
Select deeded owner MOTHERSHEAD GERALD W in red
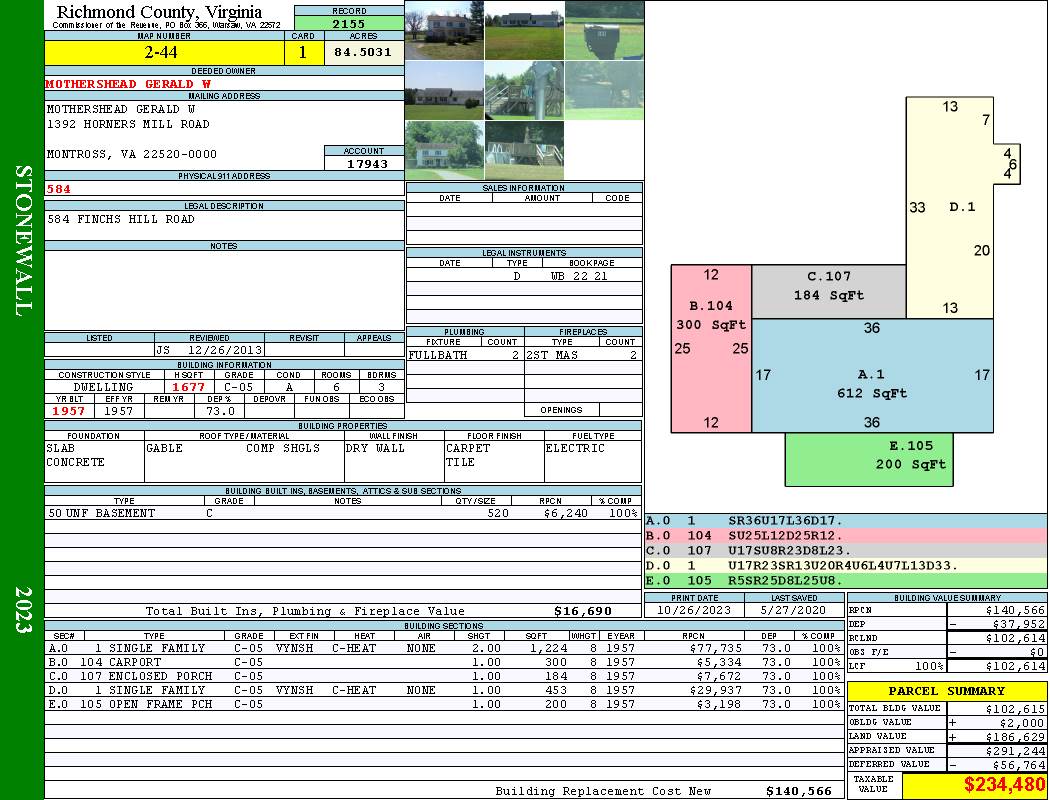[128, 84]
